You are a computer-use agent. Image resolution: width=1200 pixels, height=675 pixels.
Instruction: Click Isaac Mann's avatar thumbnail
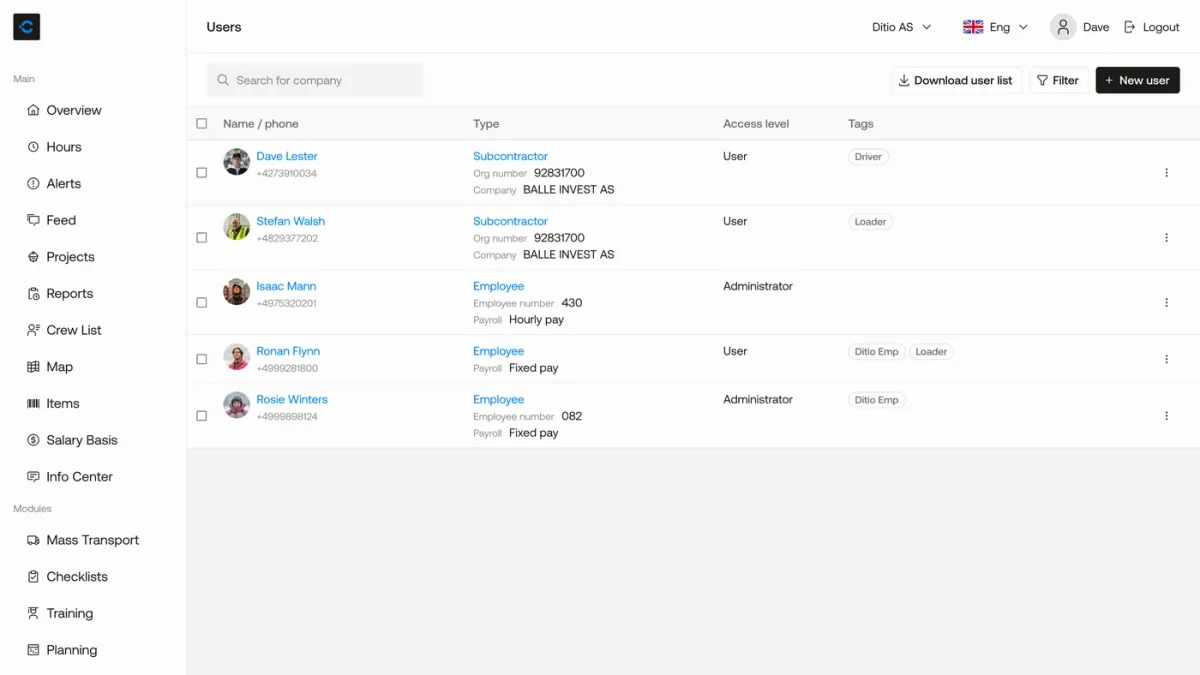pyautogui.click(x=237, y=292)
